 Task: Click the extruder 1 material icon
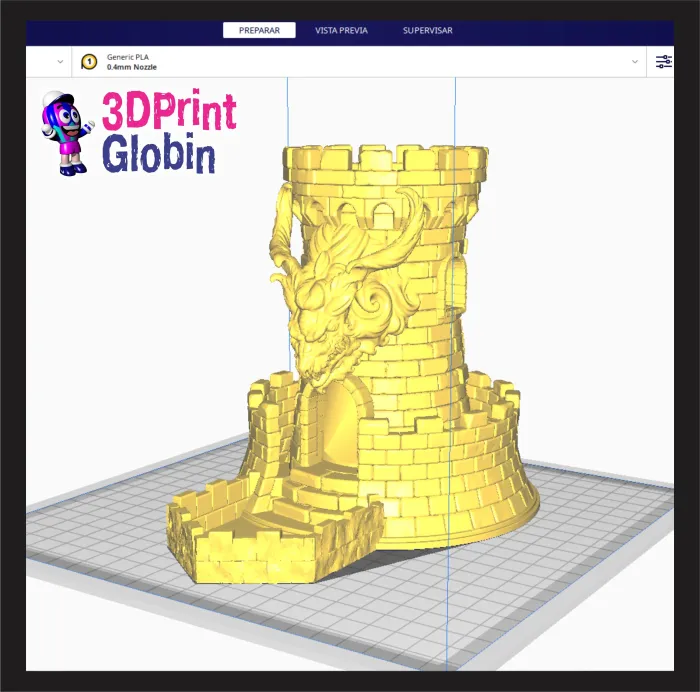[89, 62]
